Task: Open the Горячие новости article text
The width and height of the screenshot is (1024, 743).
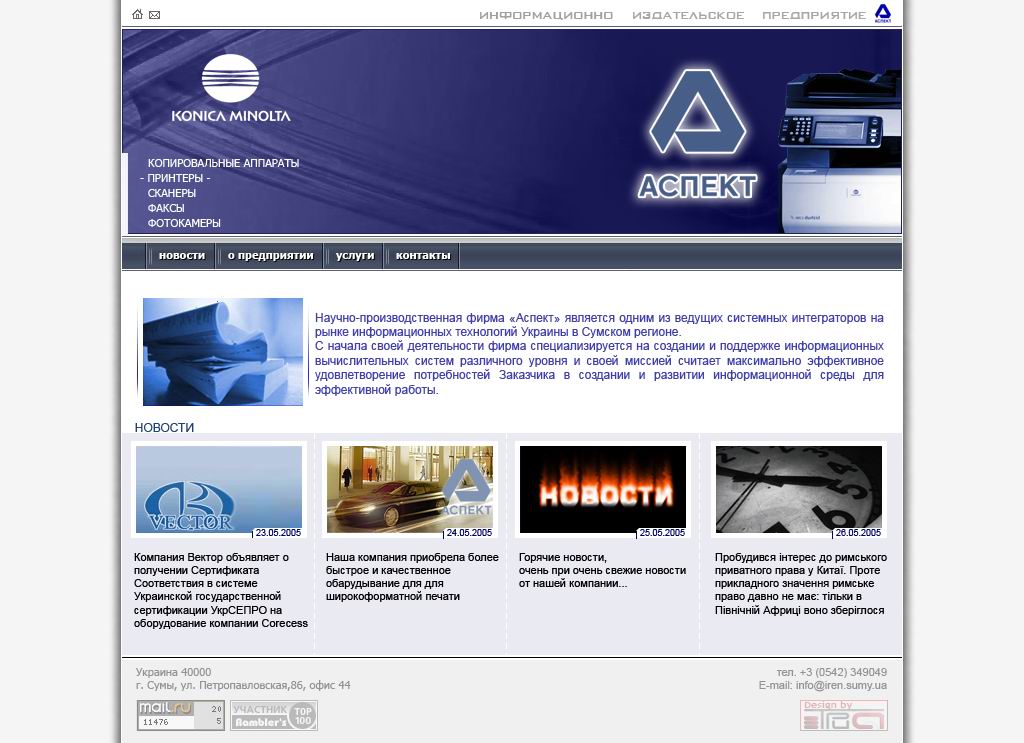Action: (602, 570)
